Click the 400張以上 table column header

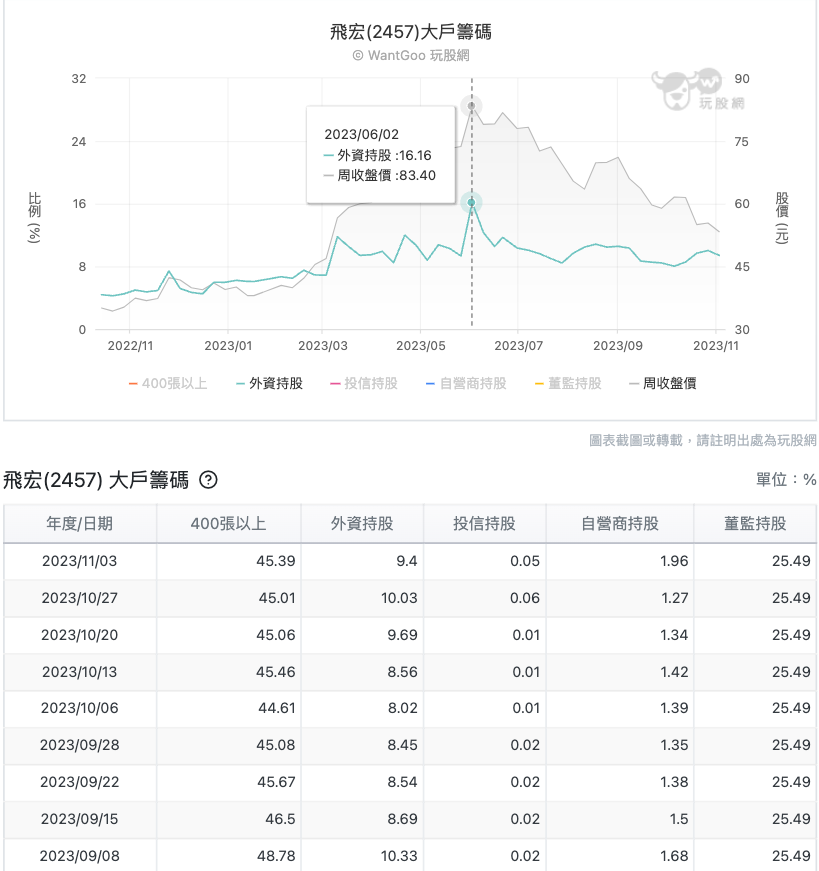click(229, 523)
